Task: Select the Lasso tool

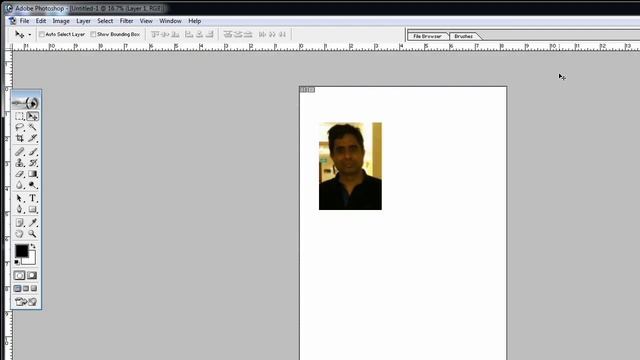Action: click(x=19, y=127)
